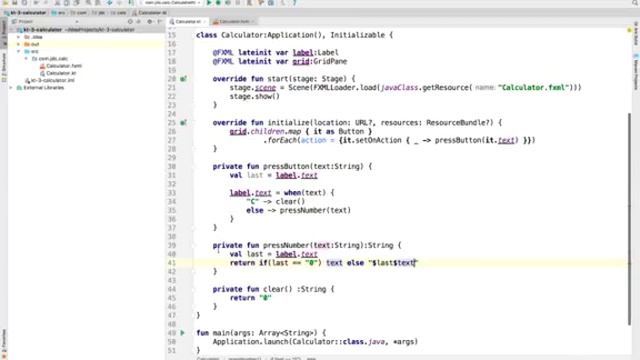Viewport: 640px width, 360px height.
Task: Click the inspection warning indicator above scrollbar
Action: [629, 30]
